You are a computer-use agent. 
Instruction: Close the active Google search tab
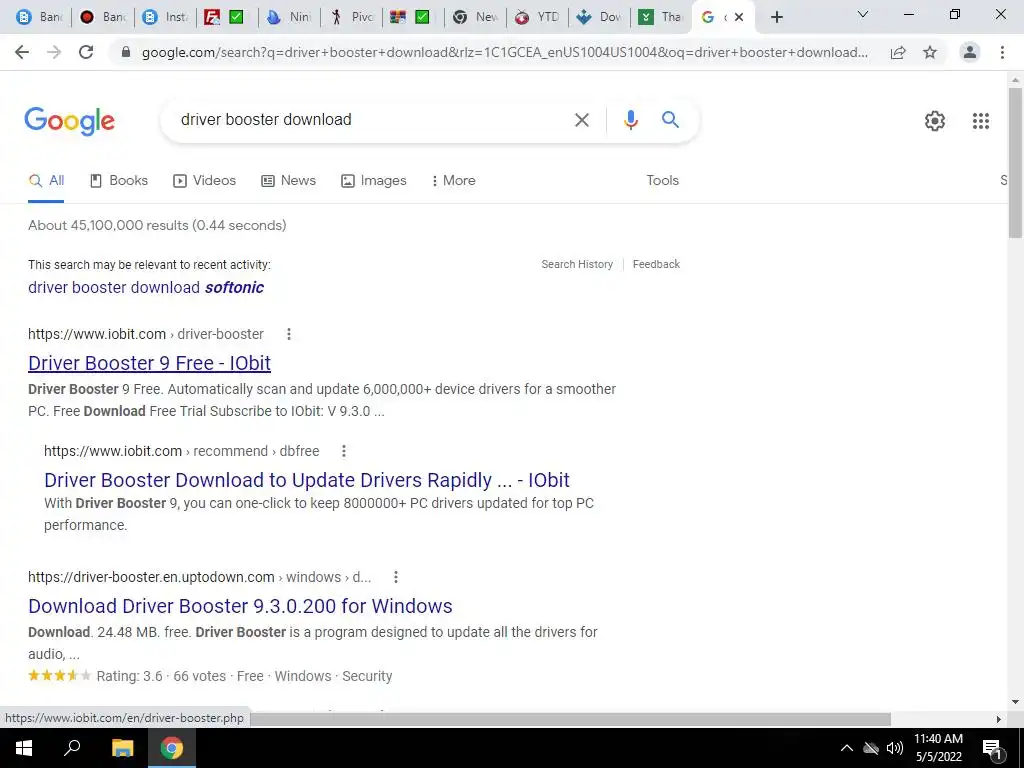[739, 17]
